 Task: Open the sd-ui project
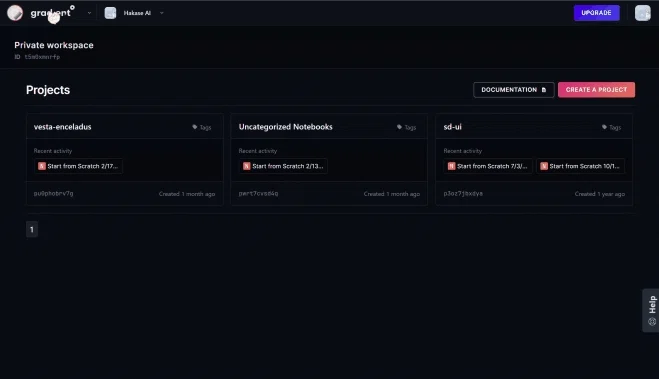pos(453,127)
